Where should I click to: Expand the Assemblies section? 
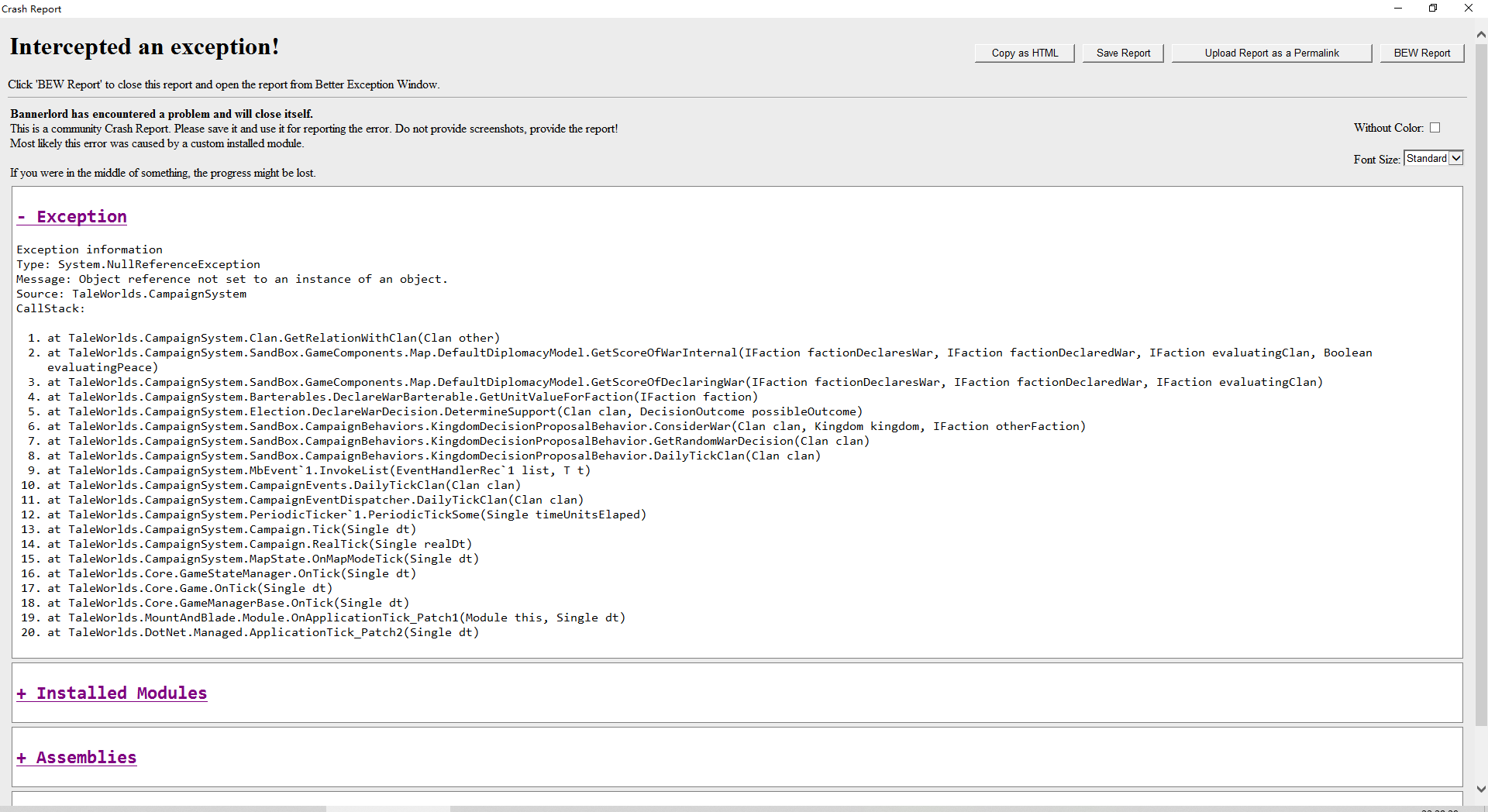click(77, 758)
